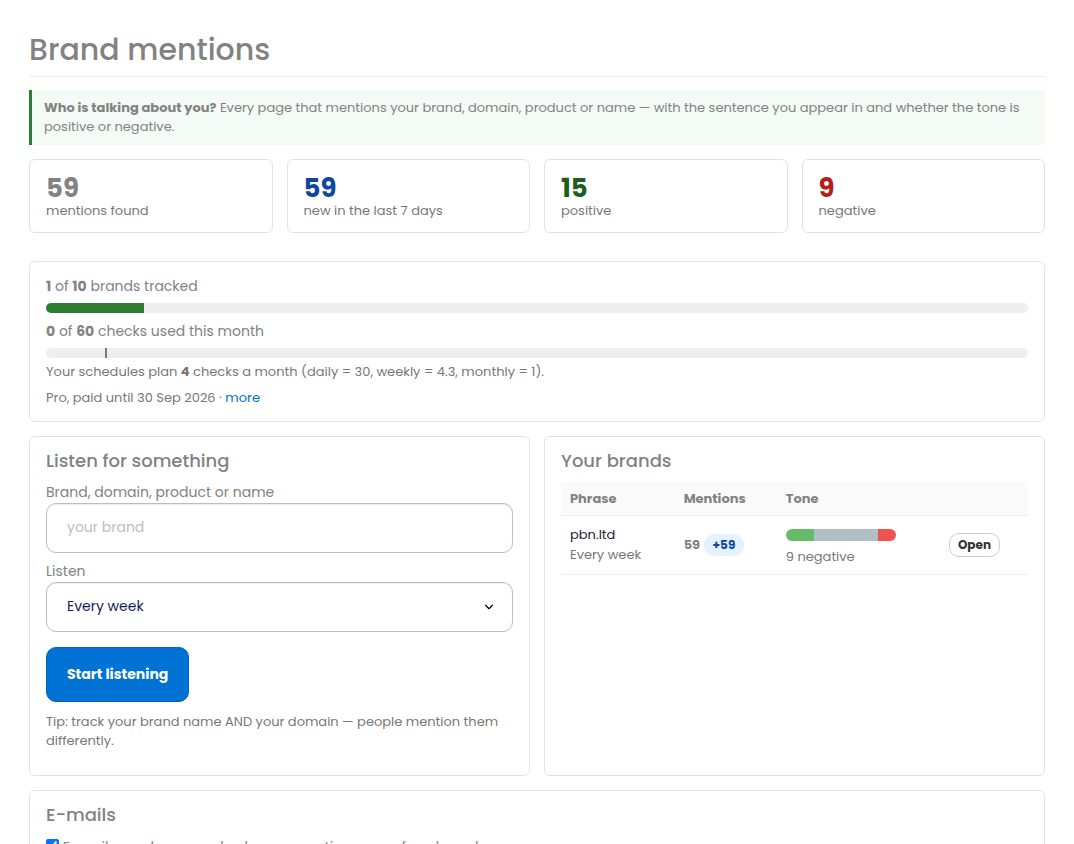Toggle the E-mails checkbox
The width and height of the screenshot is (1074, 844).
click(x=52, y=841)
